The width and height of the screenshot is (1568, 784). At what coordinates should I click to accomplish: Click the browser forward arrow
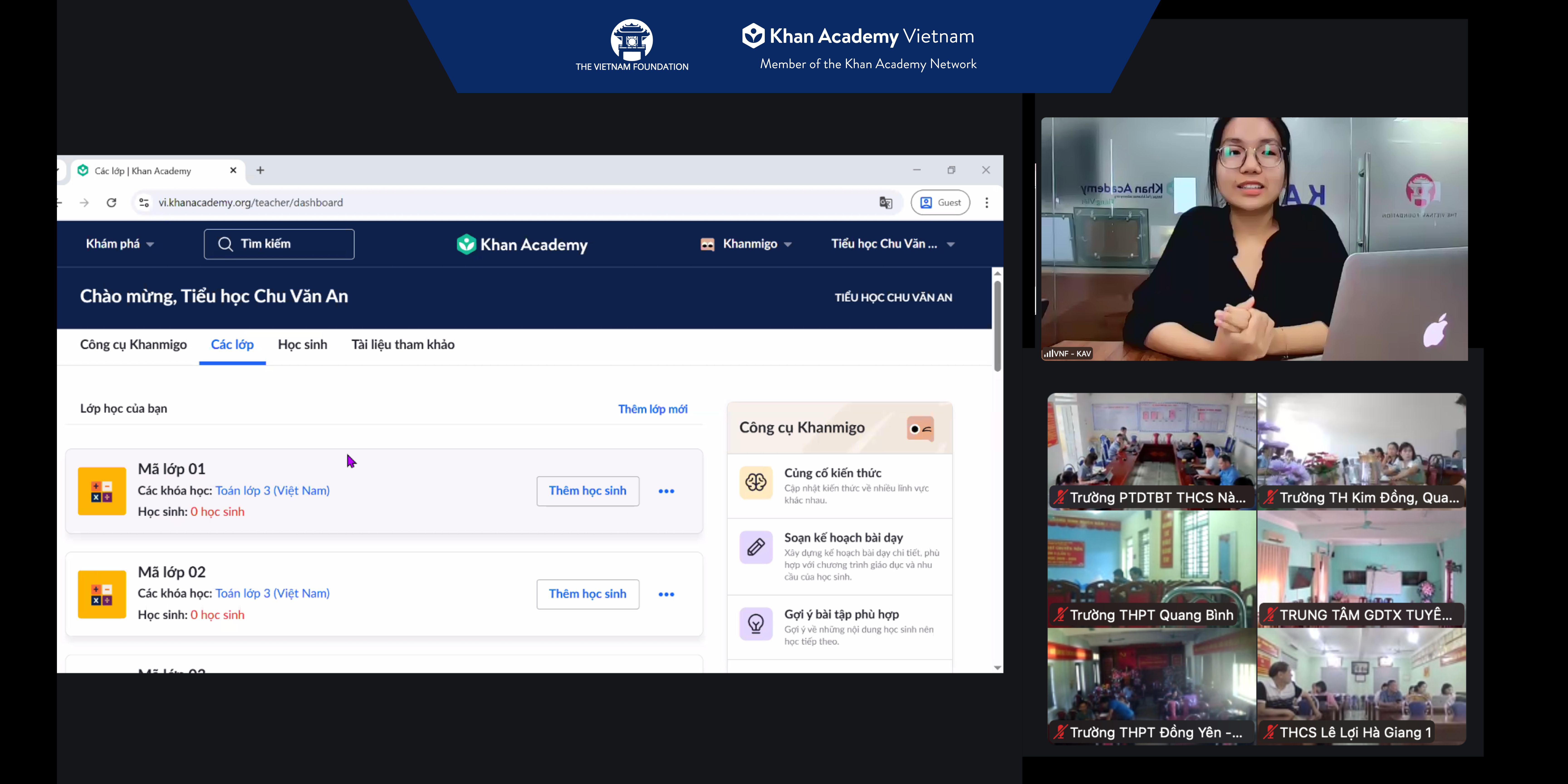[84, 203]
